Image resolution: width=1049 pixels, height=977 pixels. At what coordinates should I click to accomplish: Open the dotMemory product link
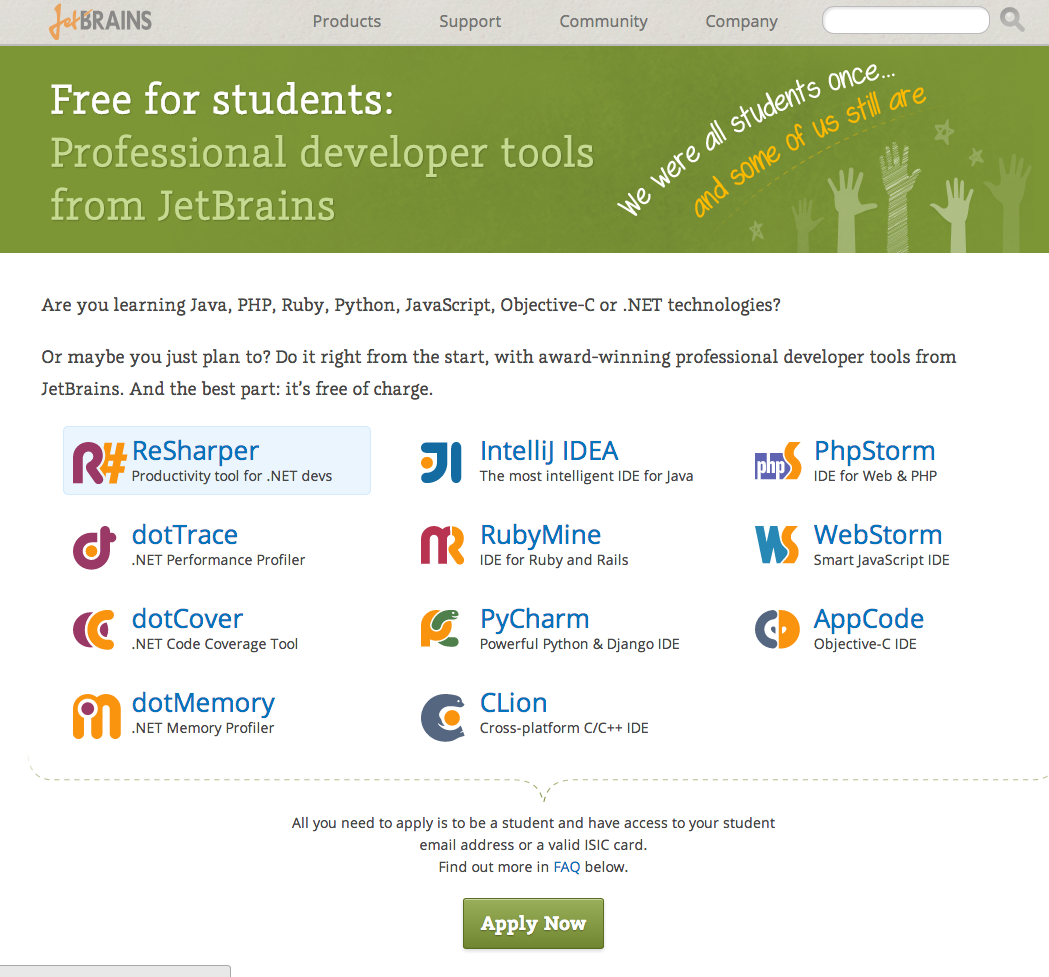pyautogui.click(x=203, y=703)
